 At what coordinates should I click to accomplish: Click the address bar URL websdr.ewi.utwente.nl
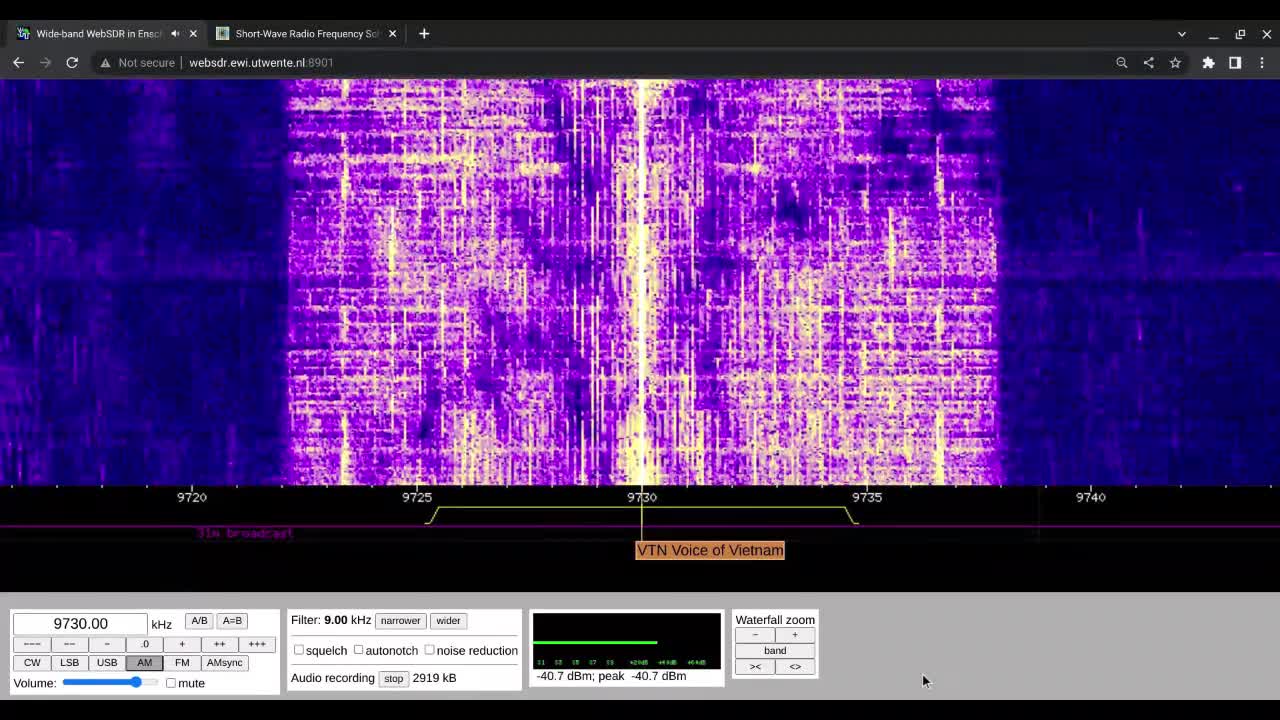pyautogui.click(x=261, y=62)
